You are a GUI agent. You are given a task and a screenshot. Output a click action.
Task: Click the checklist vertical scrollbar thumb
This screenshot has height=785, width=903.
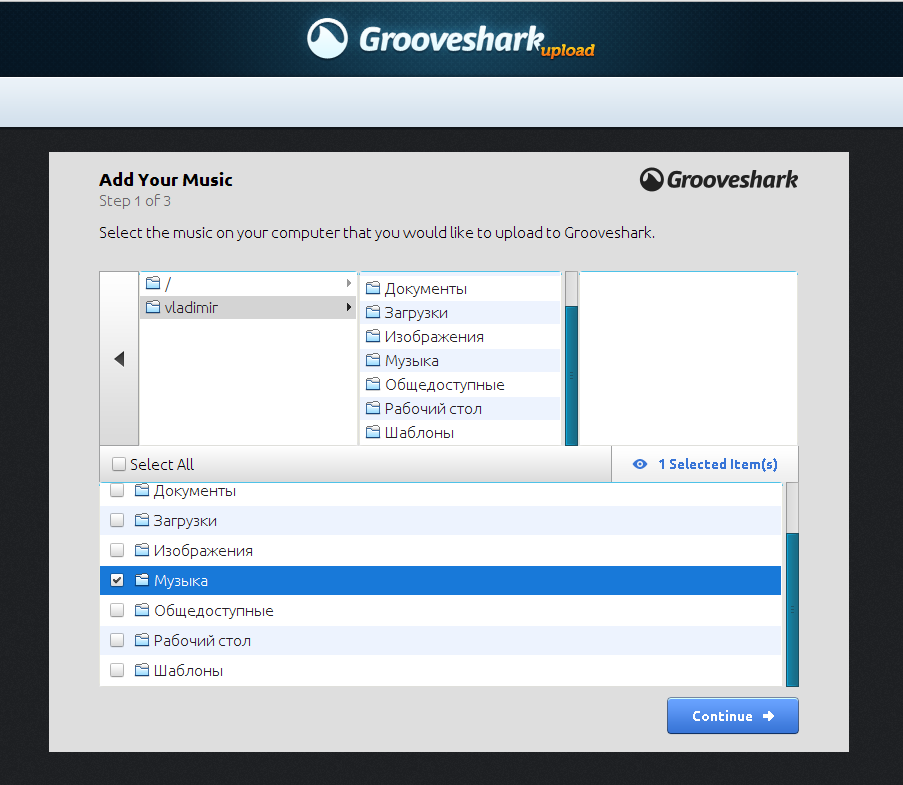tap(792, 609)
